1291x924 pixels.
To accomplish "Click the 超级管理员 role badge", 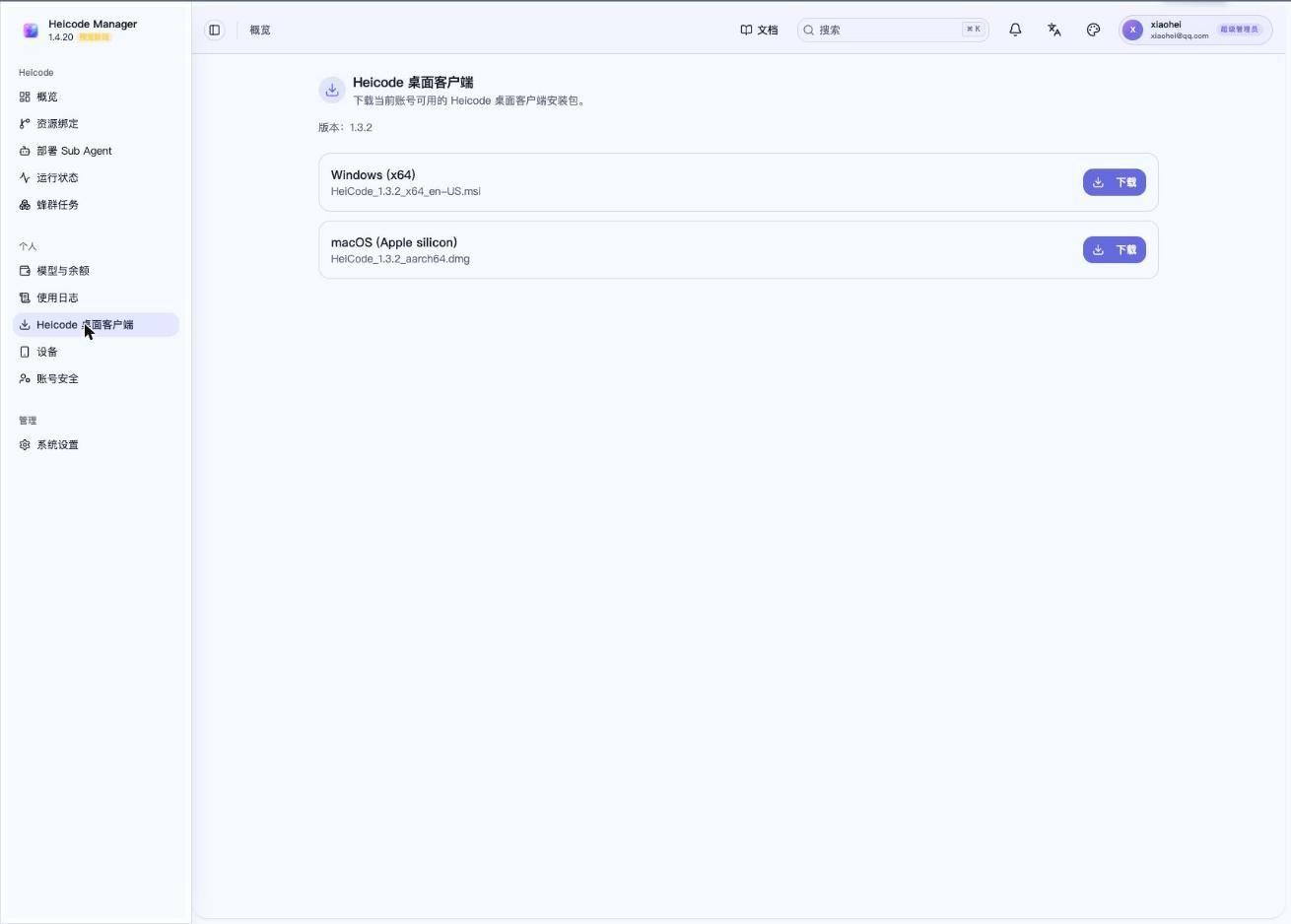I will point(1239,30).
